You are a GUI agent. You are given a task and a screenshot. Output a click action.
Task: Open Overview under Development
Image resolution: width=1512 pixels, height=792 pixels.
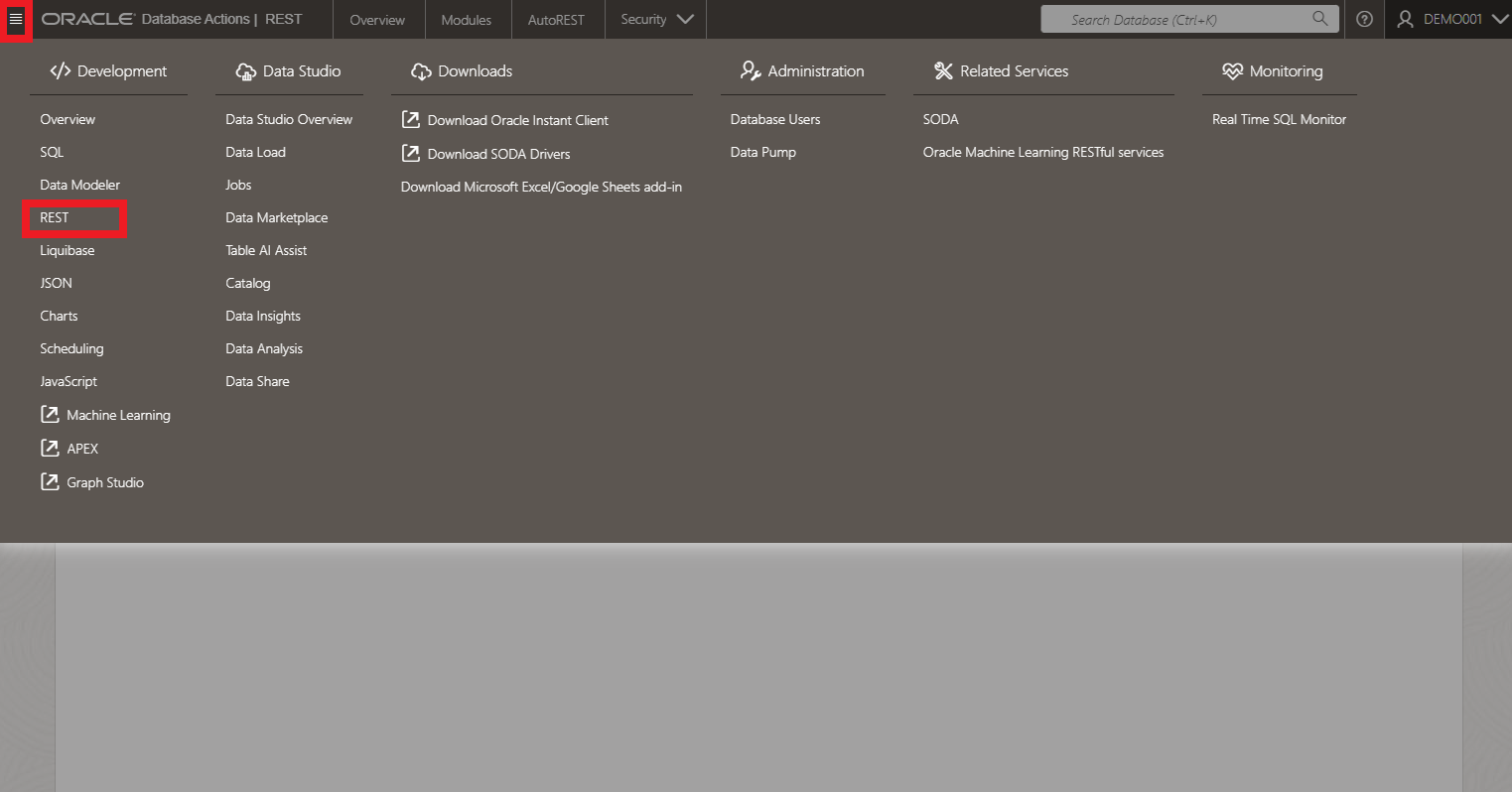point(68,119)
